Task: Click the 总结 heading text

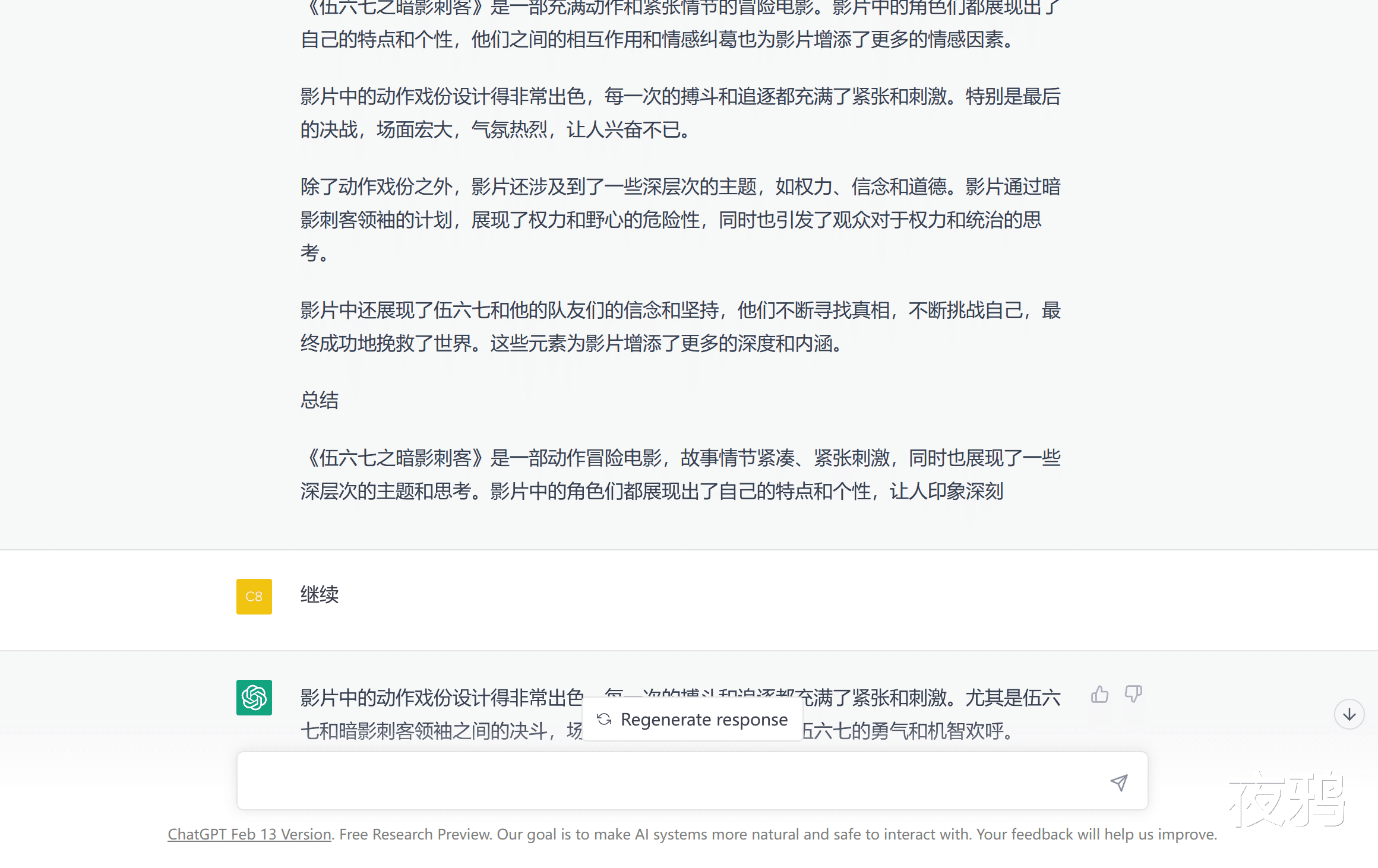Action: 320,400
